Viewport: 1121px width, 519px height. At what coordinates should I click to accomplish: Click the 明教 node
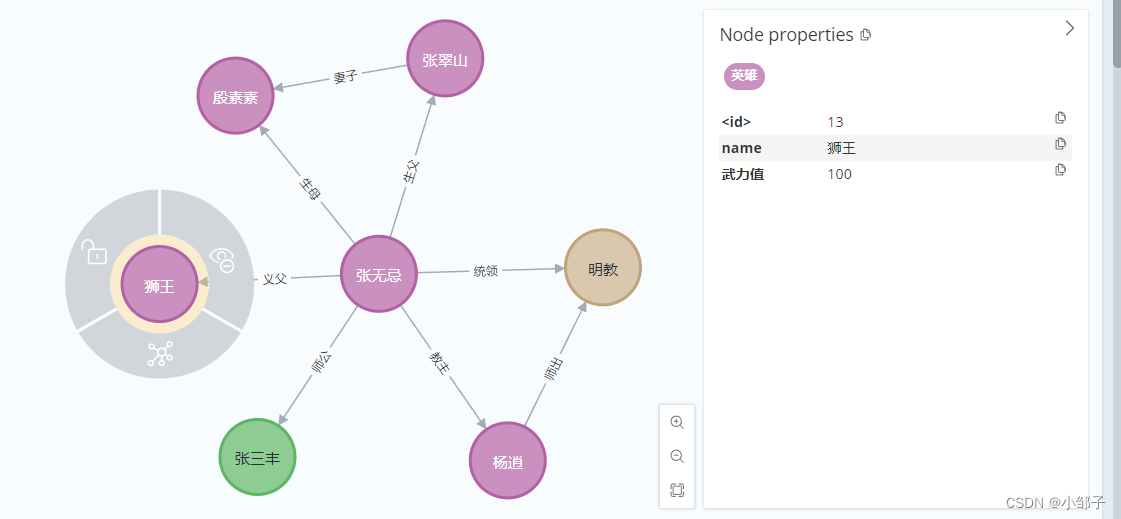(x=602, y=268)
